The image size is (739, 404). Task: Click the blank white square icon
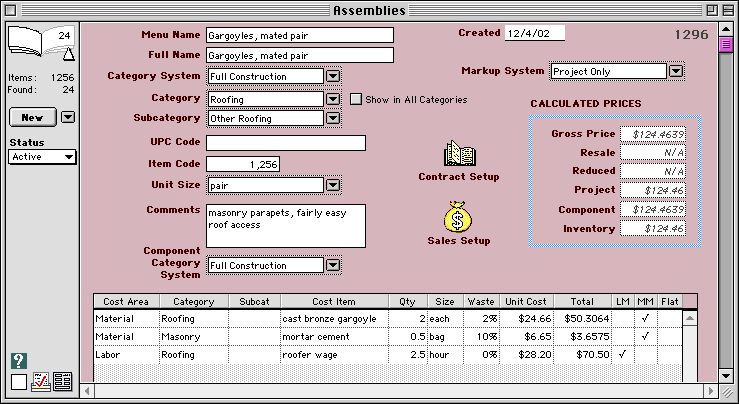coord(19,381)
